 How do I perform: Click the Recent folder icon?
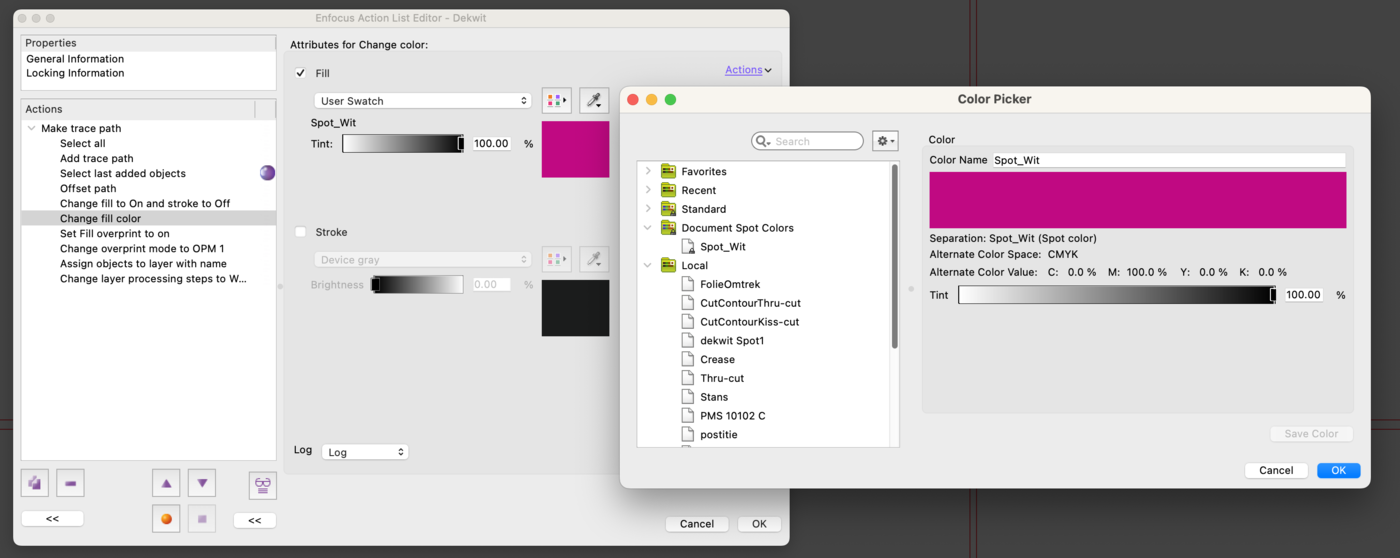(668, 190)
